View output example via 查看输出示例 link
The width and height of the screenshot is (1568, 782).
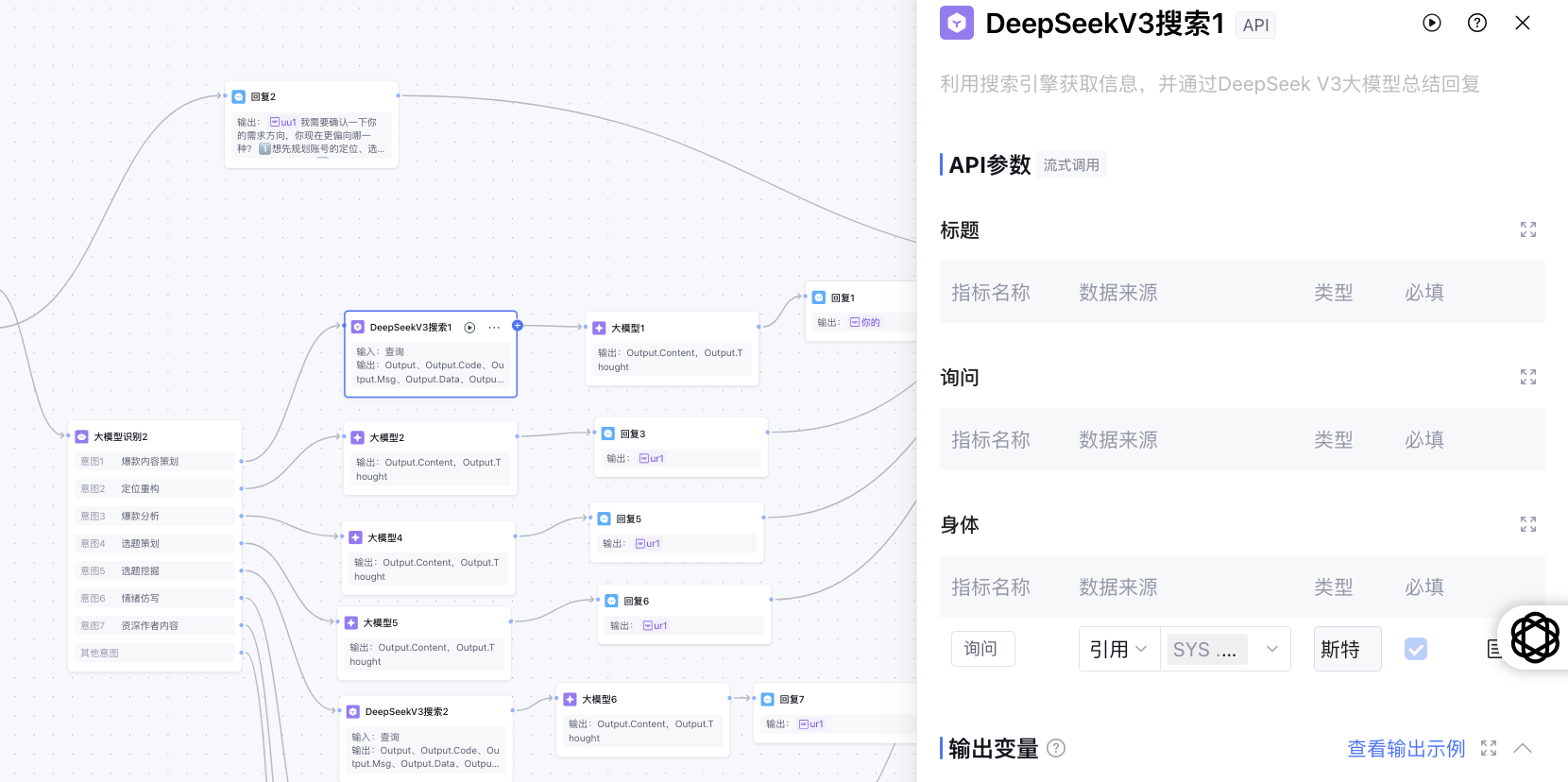point(1406,748)
